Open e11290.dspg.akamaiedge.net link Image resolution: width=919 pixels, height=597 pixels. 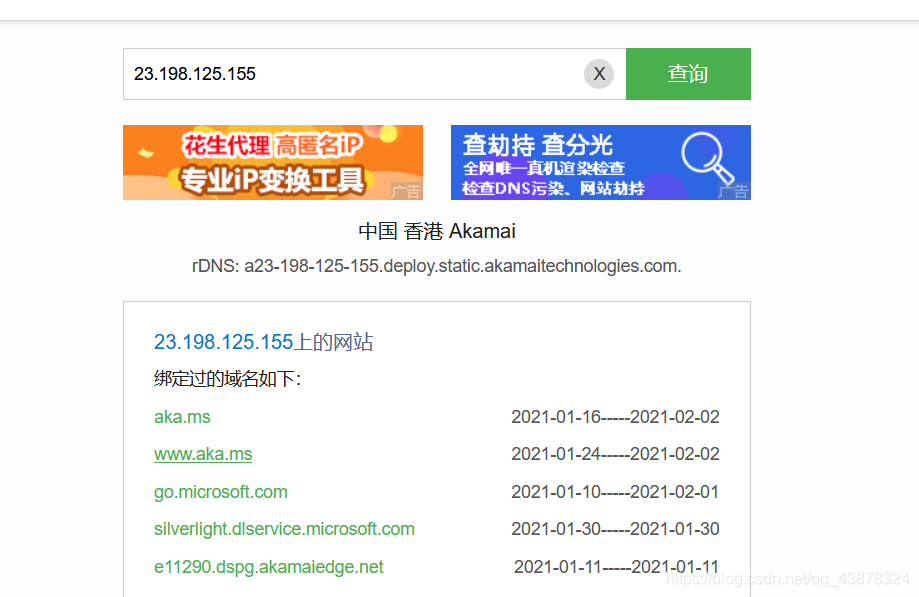tap(268, 567)
